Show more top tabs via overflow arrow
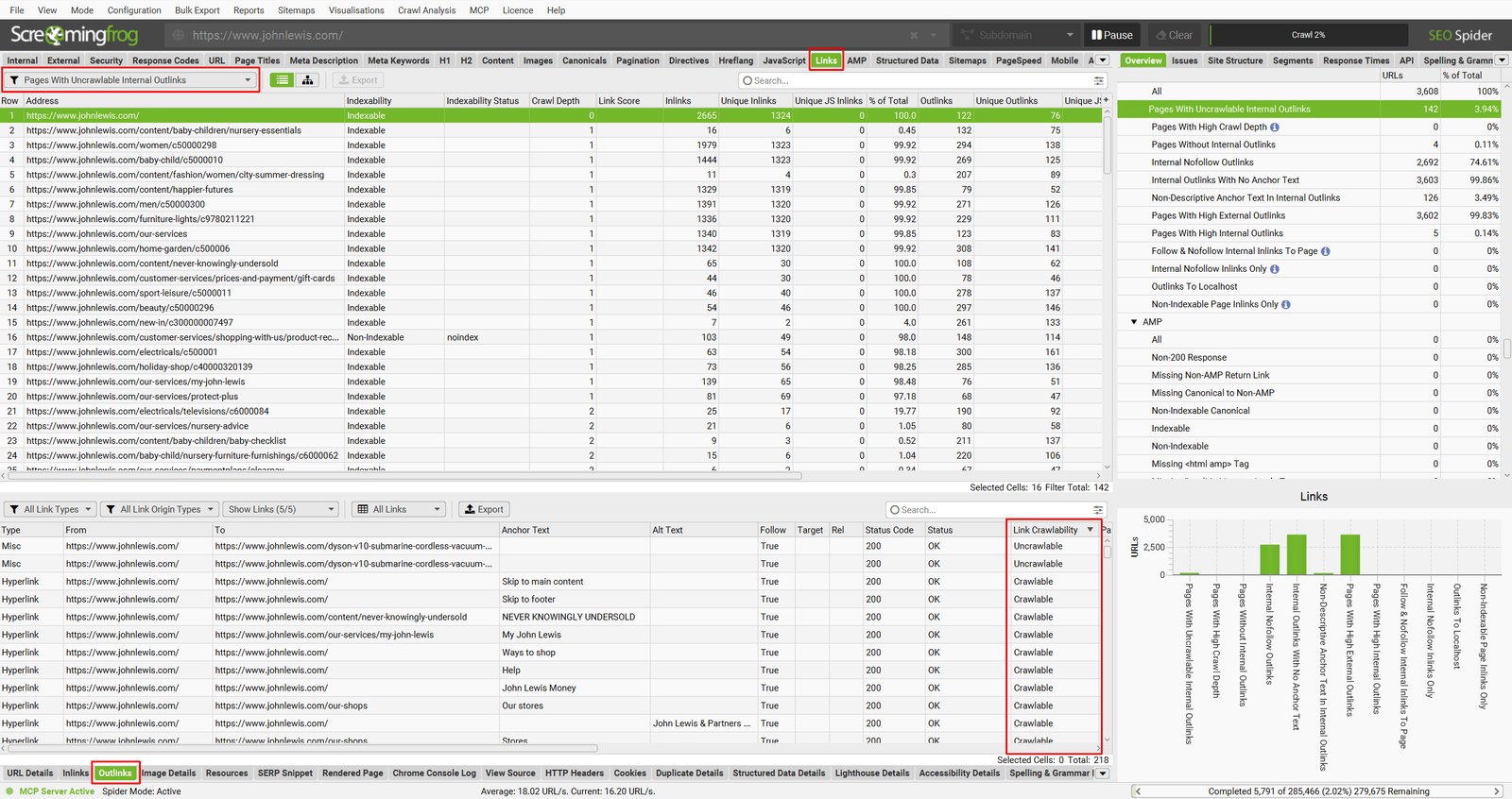The image size is (1512, 799). pos(1103,60)
